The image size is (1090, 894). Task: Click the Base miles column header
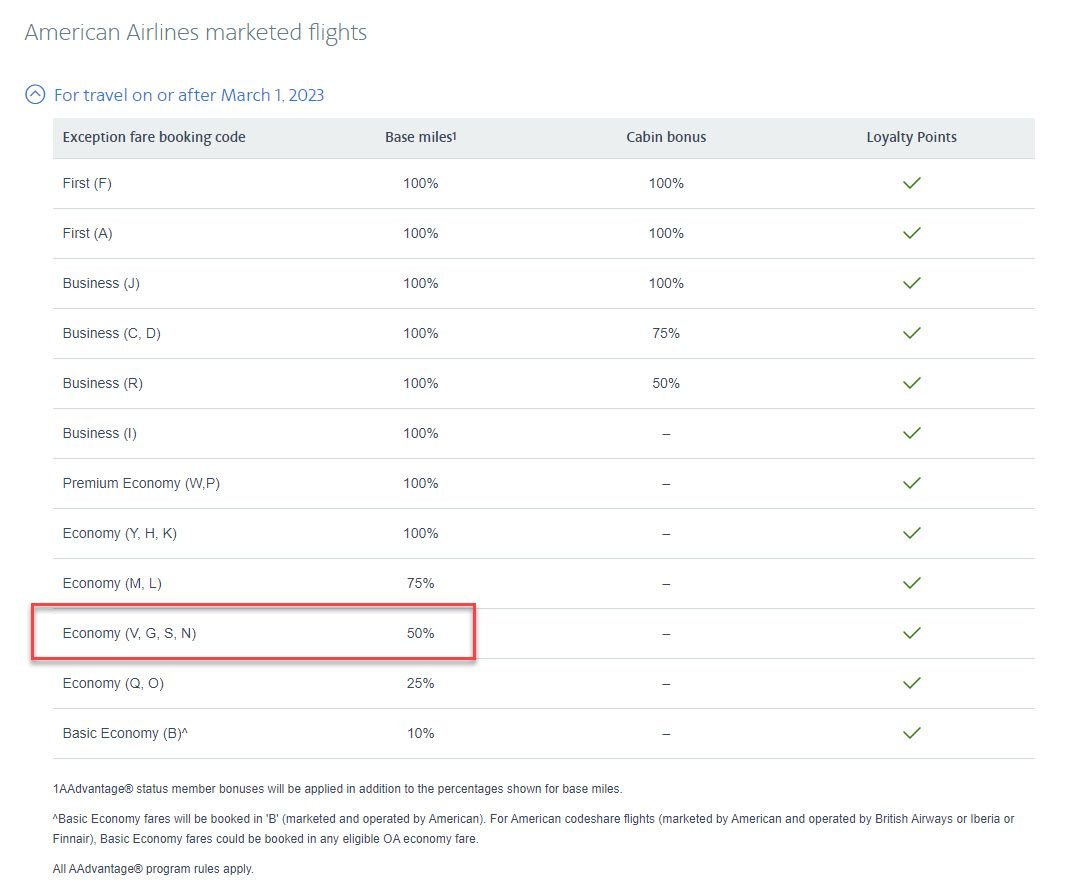pos(420,137)
